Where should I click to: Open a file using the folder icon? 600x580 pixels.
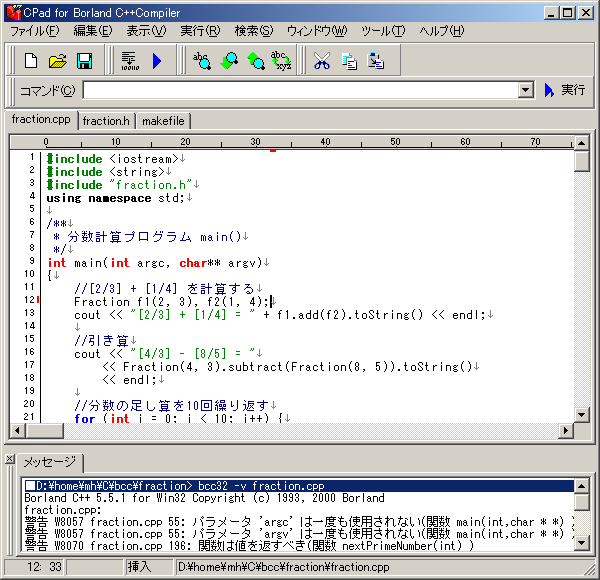57,61
